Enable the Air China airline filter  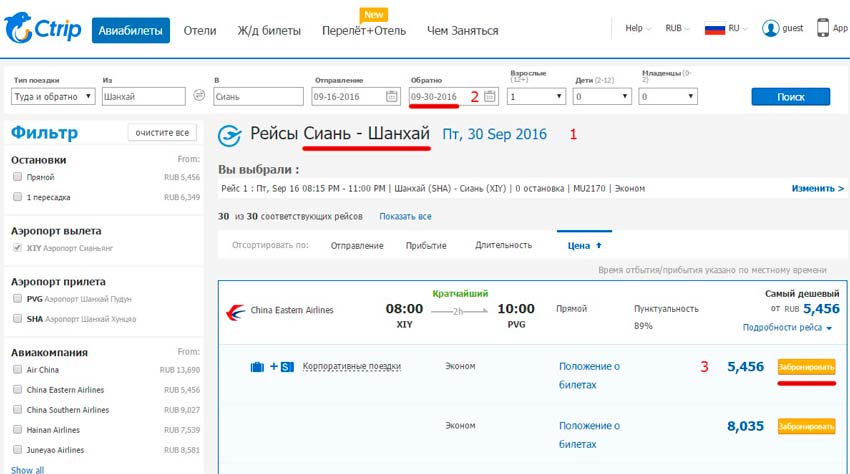pyautogui.click(x=17, y=370)
